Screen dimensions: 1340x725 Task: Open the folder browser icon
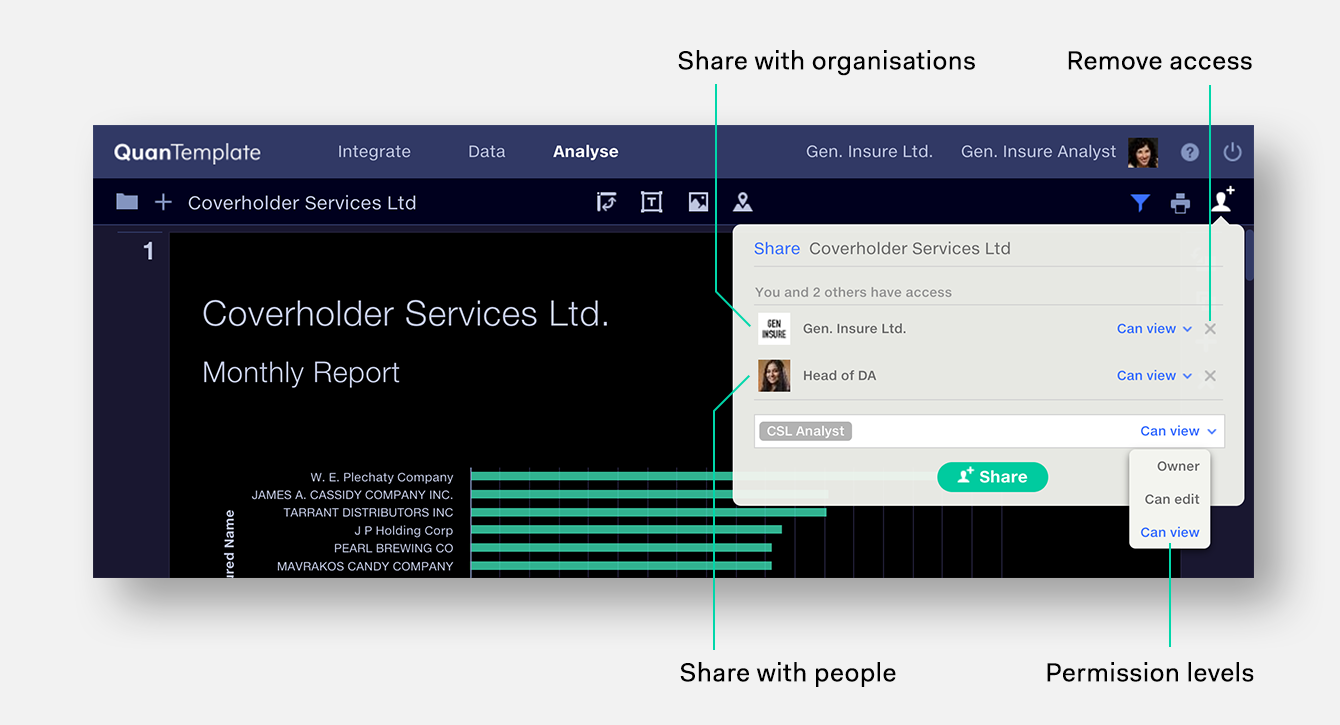[127, 202]
